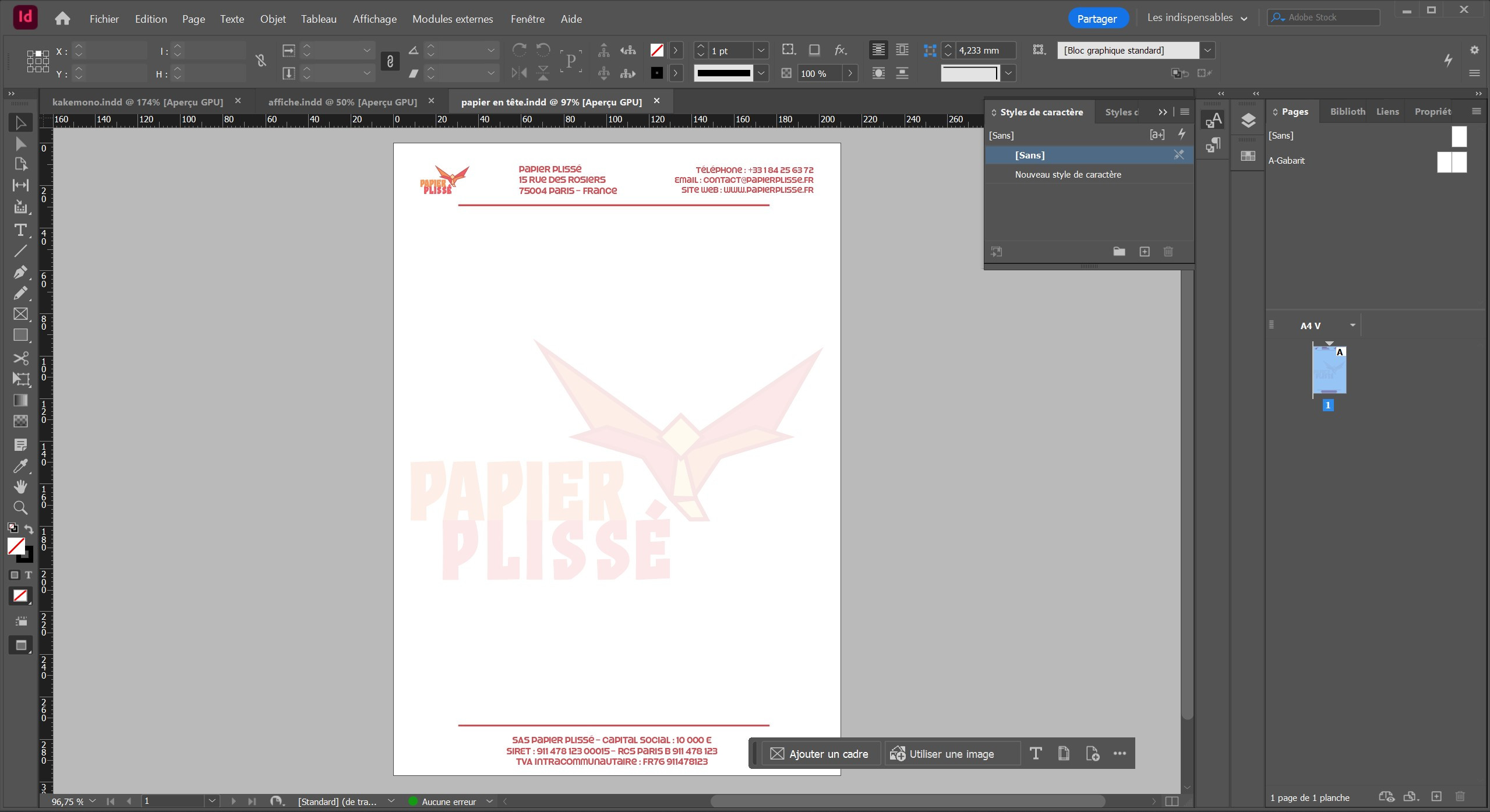Open the Objet menu

pyautogui.click(x=273, y=19)
